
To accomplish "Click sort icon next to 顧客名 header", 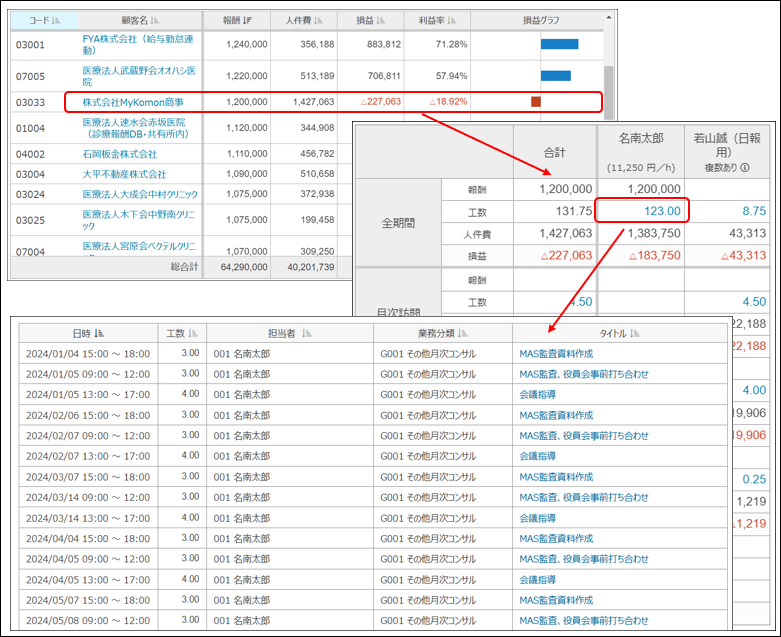I will pos(154,20).
